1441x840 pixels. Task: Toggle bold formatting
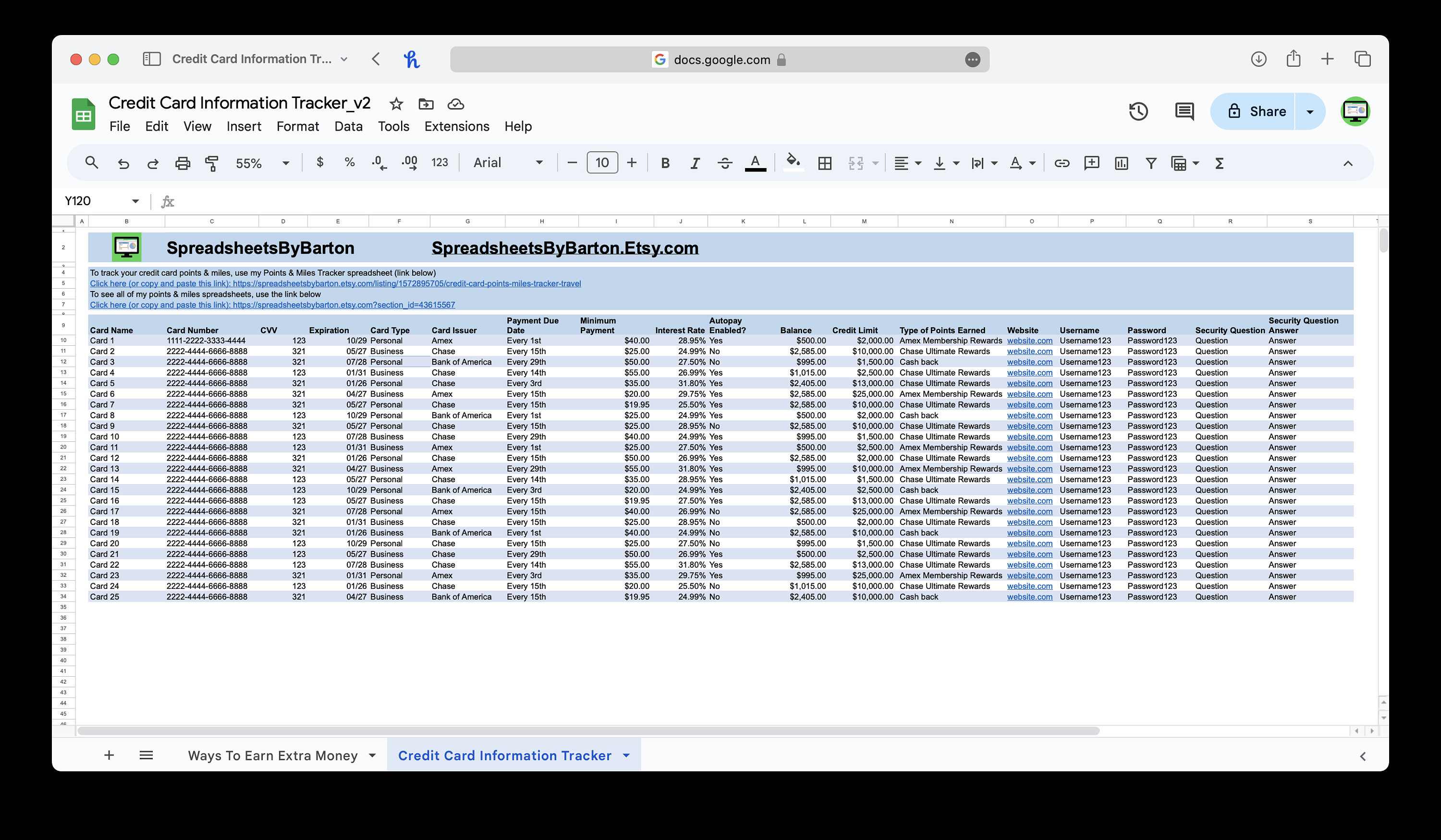coord(665,163)
